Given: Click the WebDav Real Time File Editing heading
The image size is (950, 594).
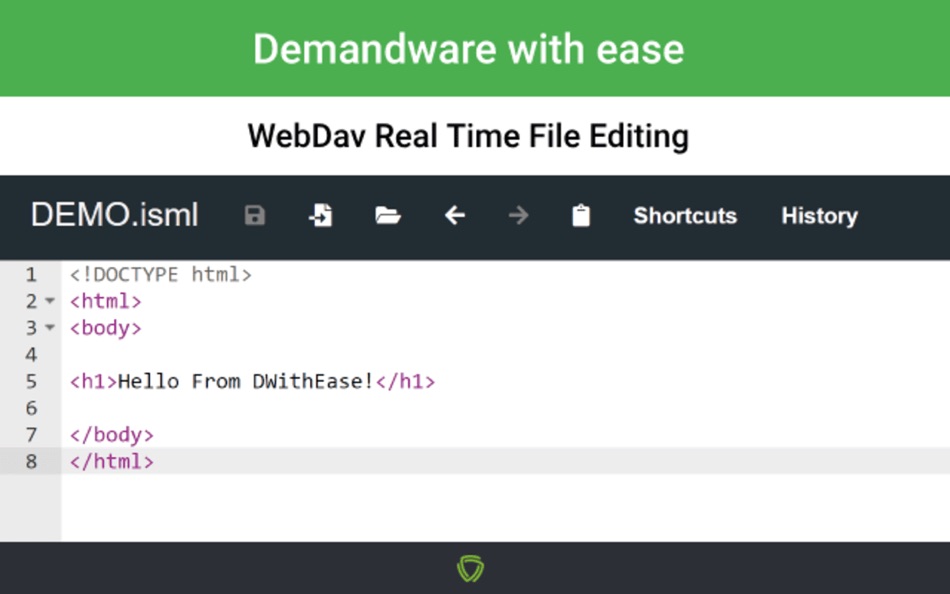Looking at the screenshot, I should 467,135.
